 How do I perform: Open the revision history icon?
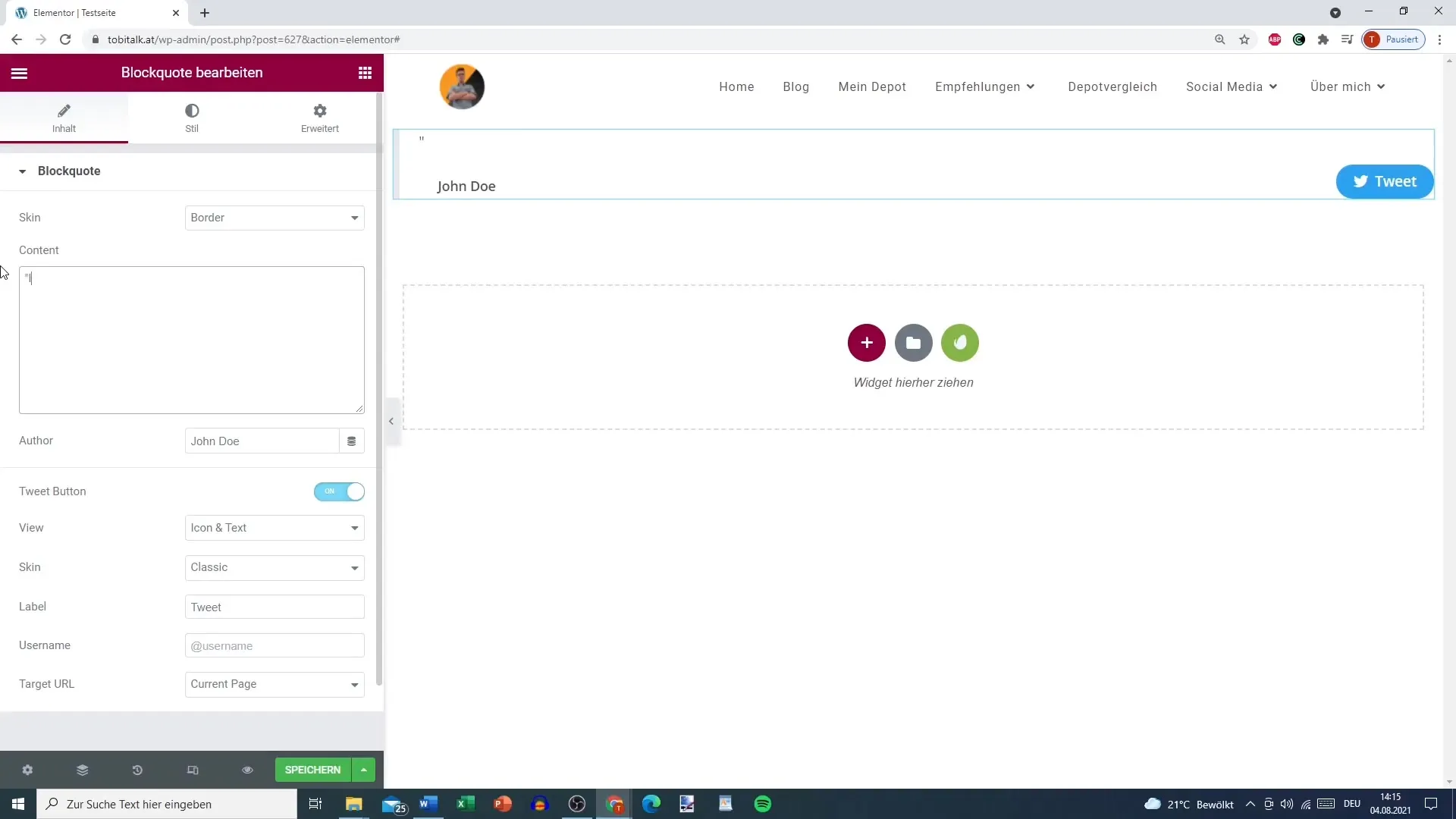coord(137,770)
